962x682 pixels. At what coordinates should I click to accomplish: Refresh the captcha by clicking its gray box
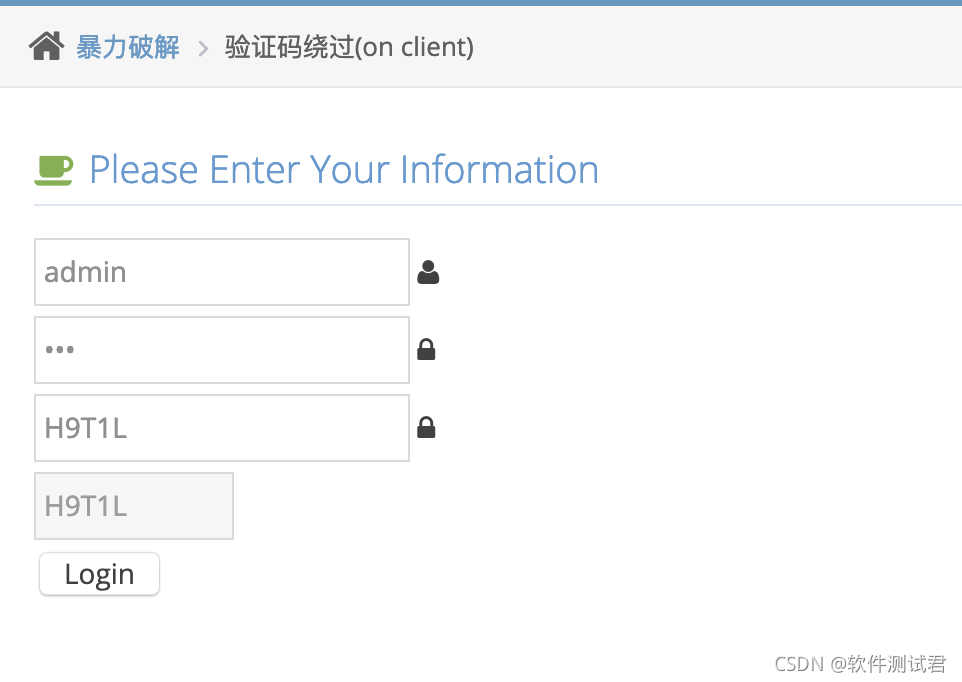pyautogui.click(x=133, y=505)
